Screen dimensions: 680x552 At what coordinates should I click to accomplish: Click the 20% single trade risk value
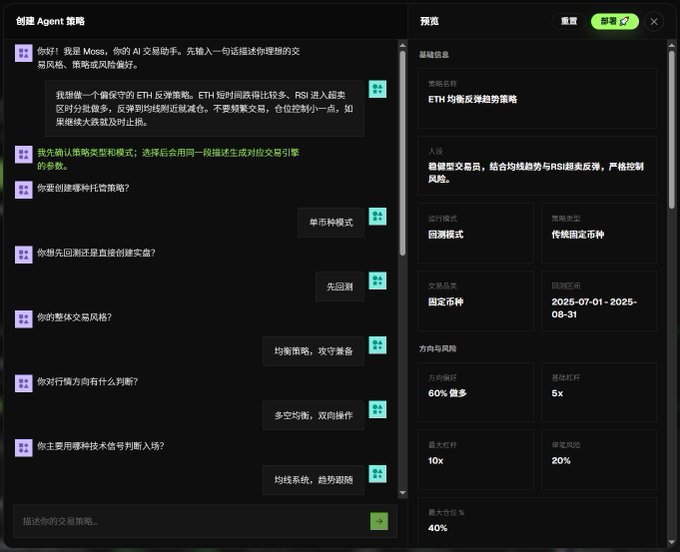point(561,461)
